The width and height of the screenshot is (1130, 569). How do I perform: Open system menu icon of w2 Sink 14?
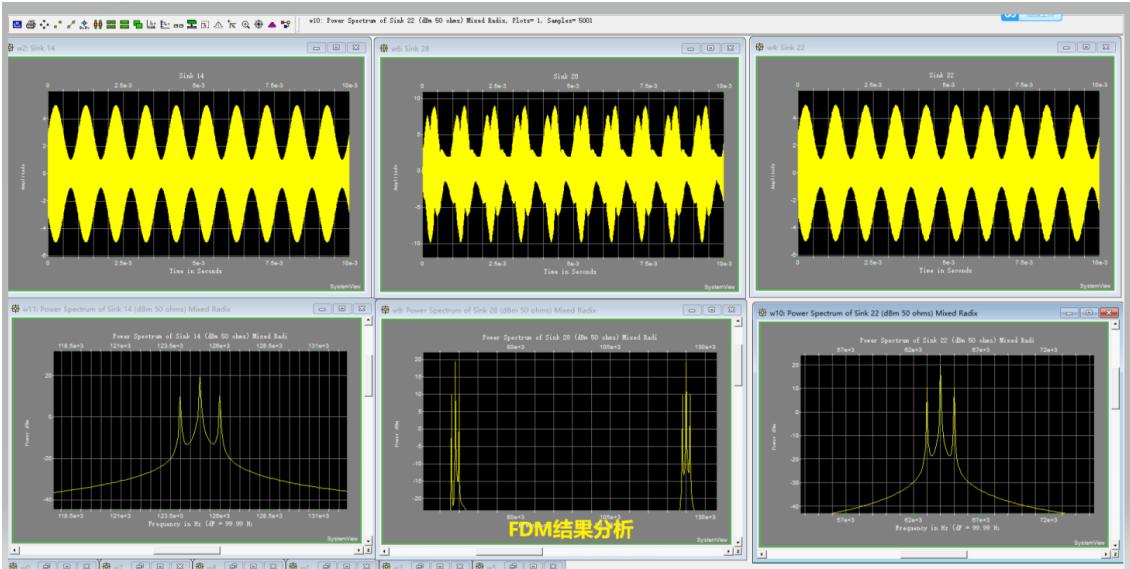tap(14, 47)
